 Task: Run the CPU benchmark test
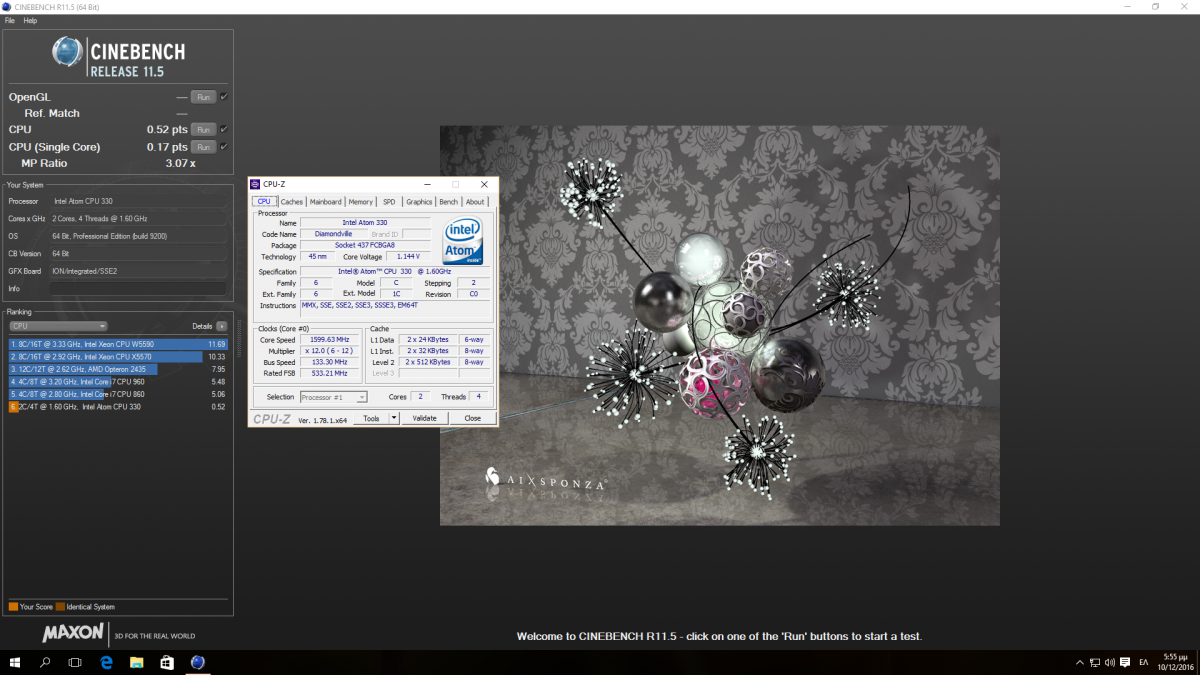[203, 129]
